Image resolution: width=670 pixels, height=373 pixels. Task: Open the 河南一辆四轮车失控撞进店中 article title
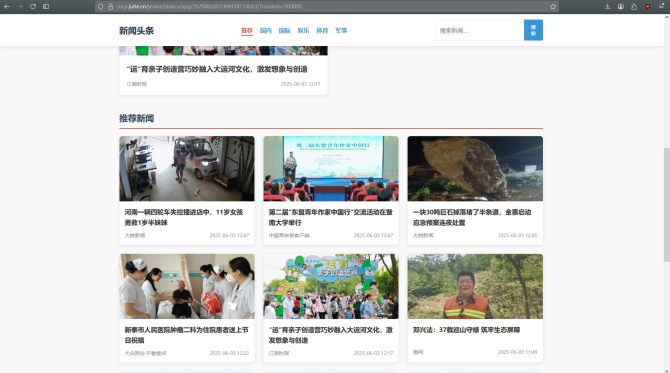click(184, 217)
